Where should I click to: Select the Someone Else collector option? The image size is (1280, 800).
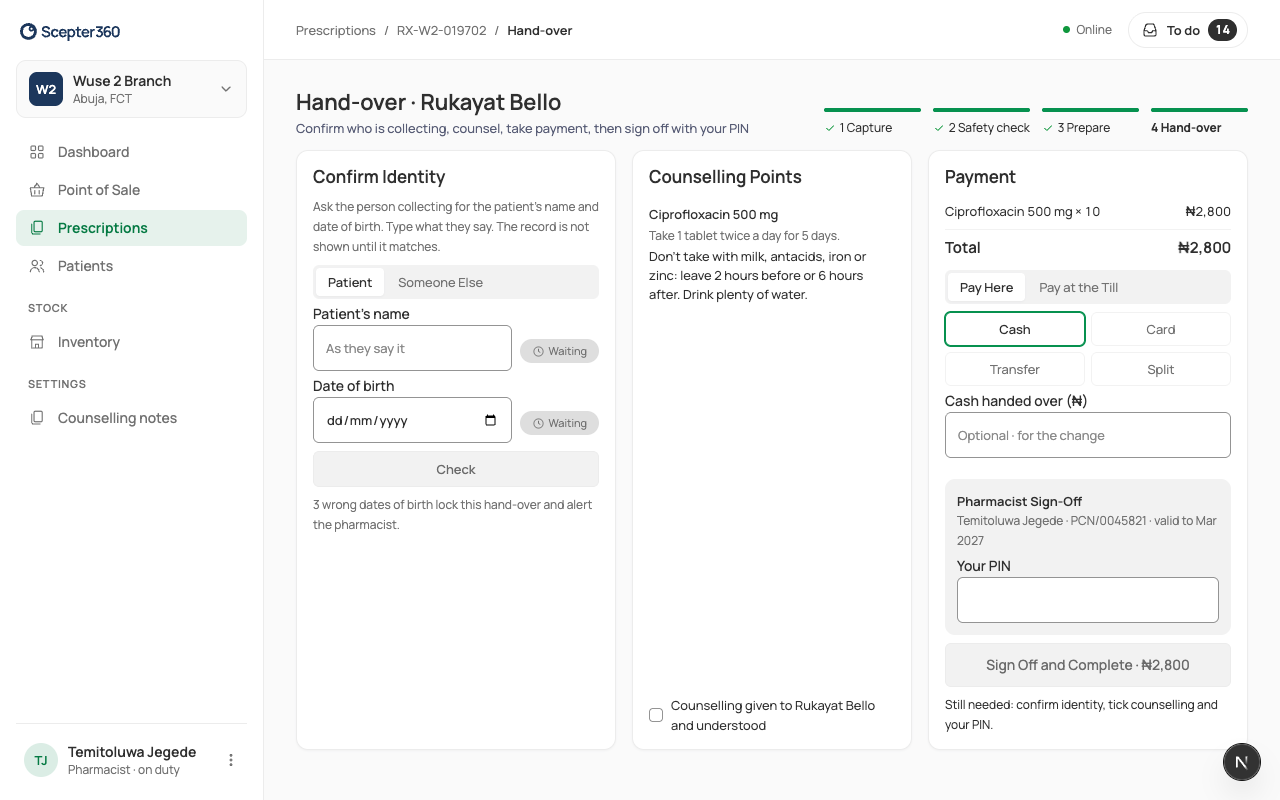440,282
